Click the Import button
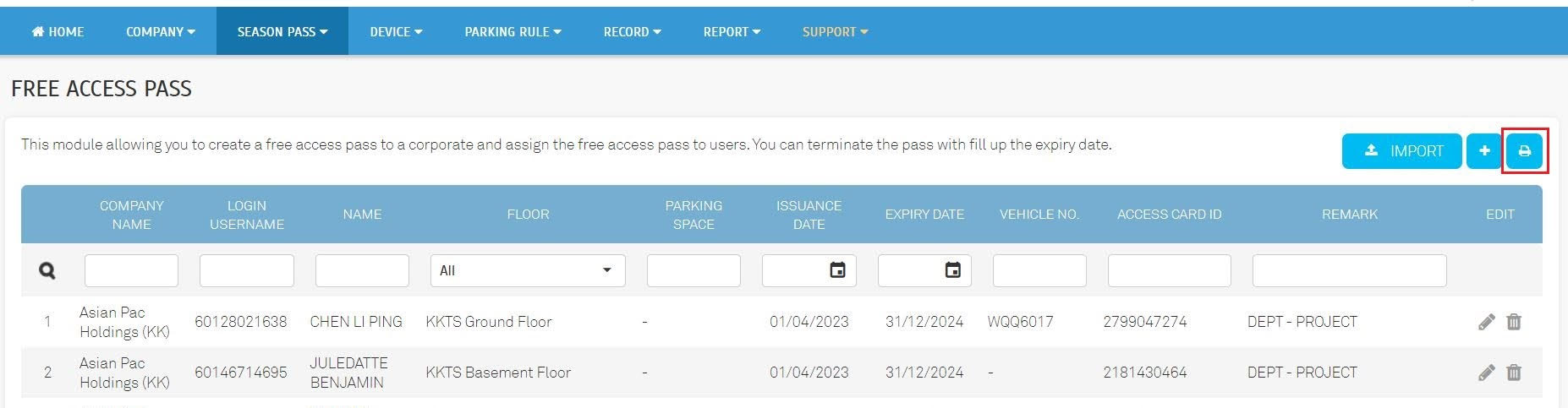 [1401, 151]
